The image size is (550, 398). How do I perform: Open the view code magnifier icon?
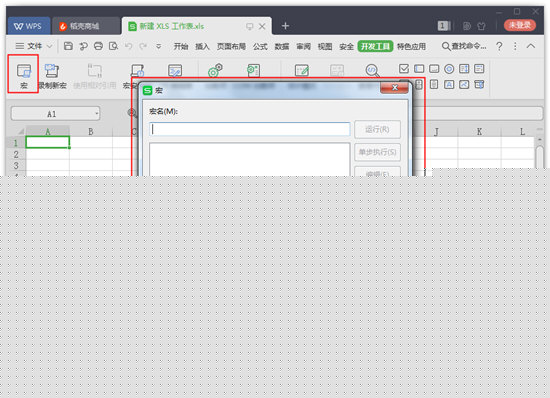(x=372, y=70)
